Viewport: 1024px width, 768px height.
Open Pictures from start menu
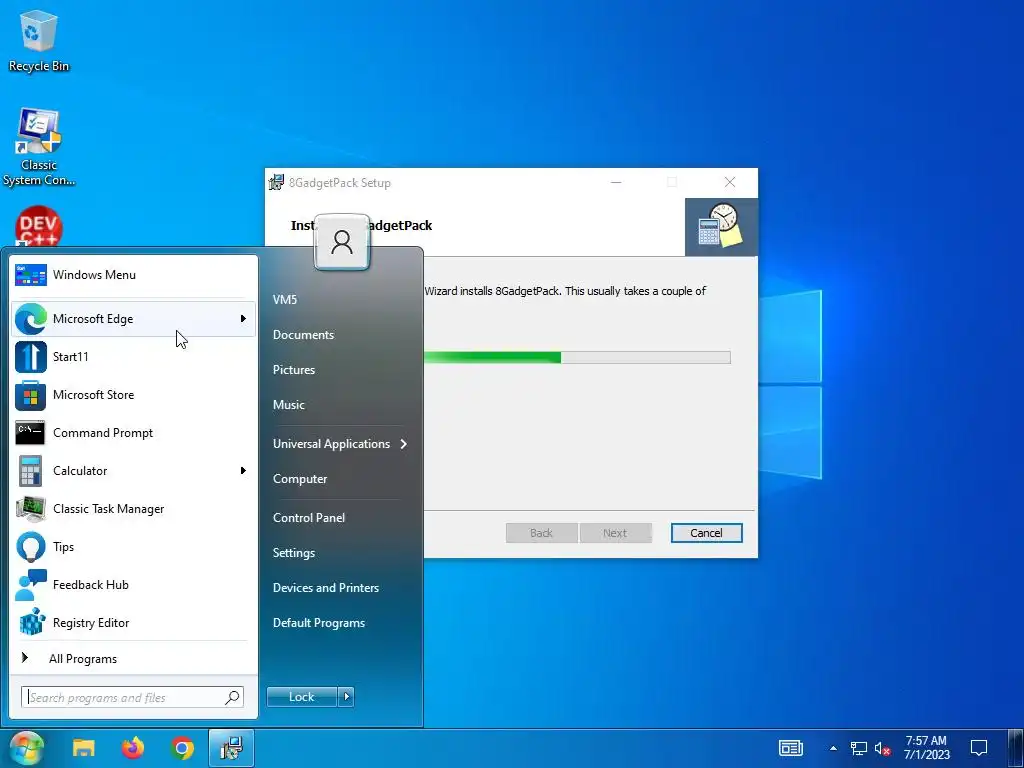click(294, 370)
